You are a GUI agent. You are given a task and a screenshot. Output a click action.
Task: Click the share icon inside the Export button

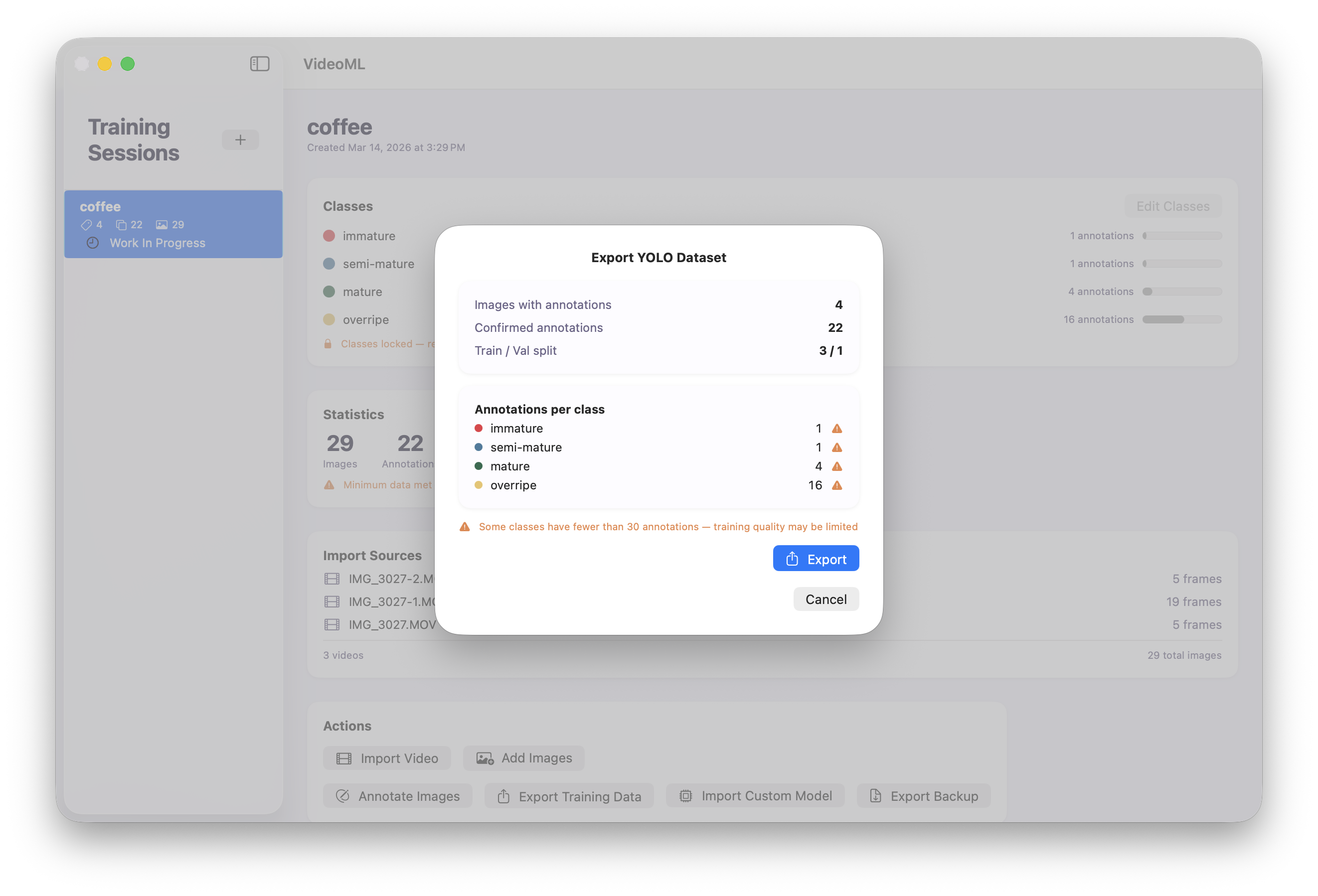point(792,559)
